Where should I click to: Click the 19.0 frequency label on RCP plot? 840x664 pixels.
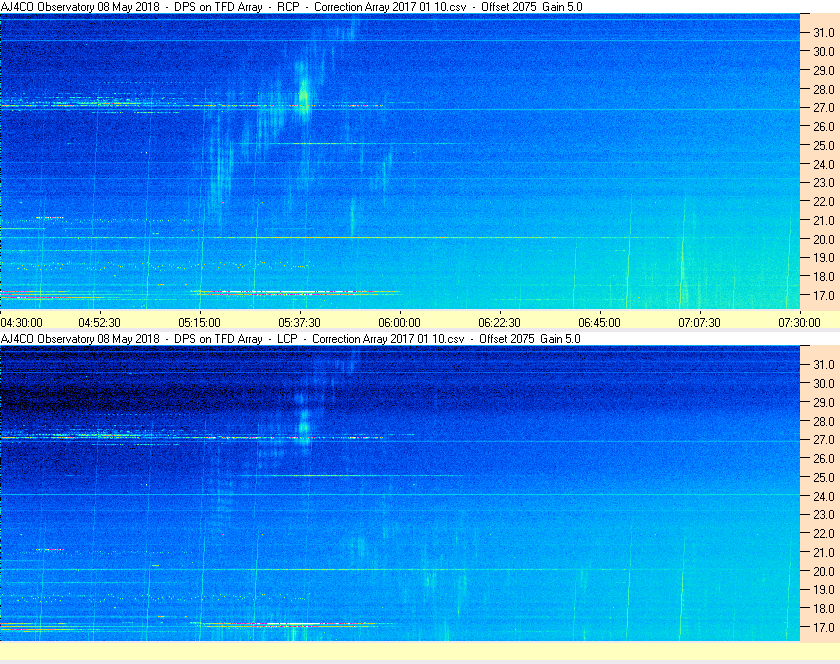point(824,258)
